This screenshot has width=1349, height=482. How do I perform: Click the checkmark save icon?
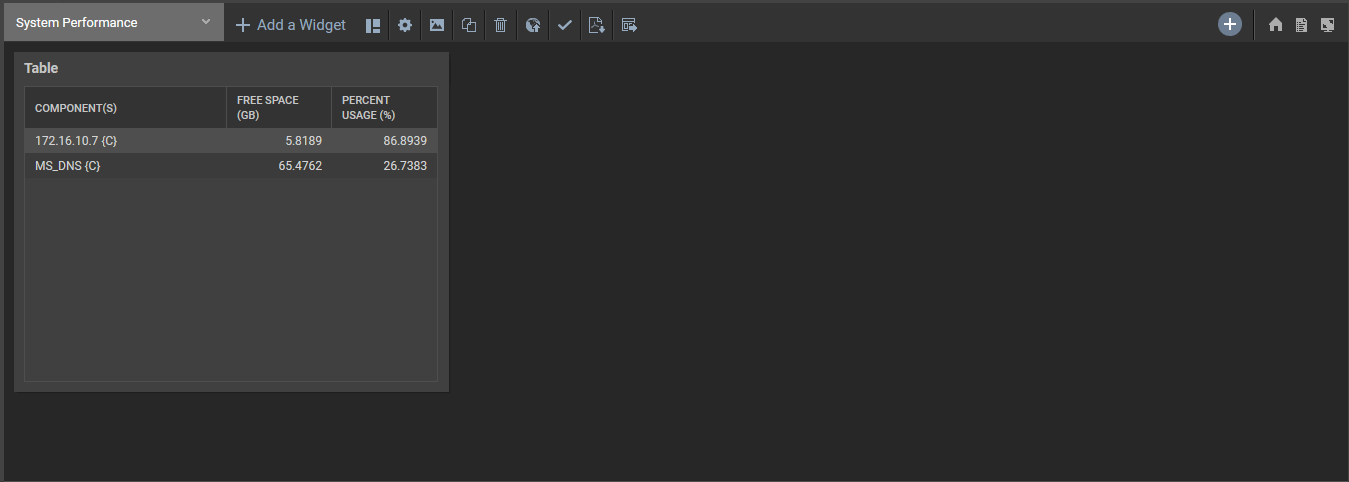[565, 25]
